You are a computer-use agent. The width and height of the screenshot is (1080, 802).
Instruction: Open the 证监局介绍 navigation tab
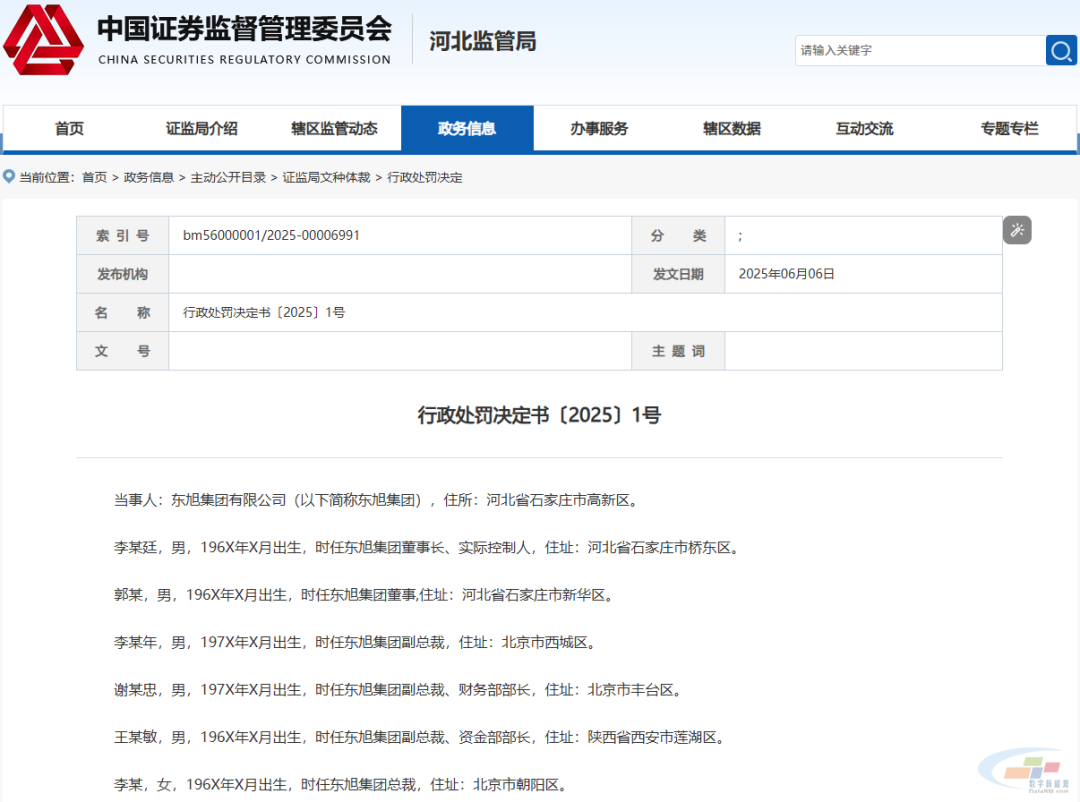(201, 129)
